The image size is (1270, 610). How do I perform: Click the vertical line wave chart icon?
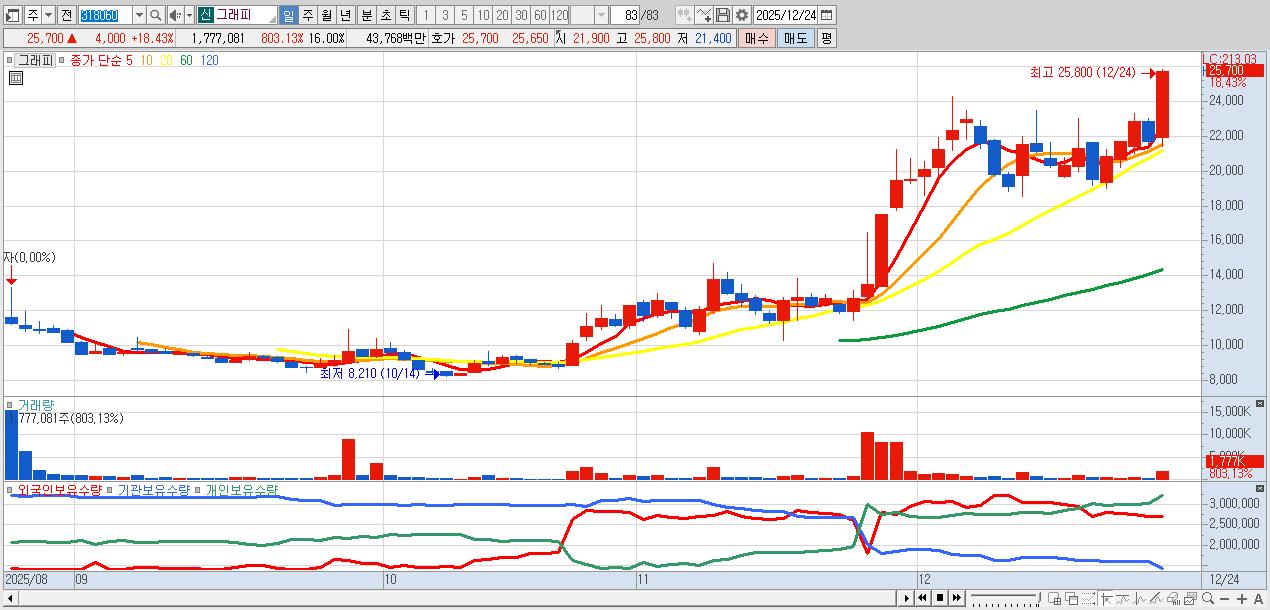coord(1139,598)
